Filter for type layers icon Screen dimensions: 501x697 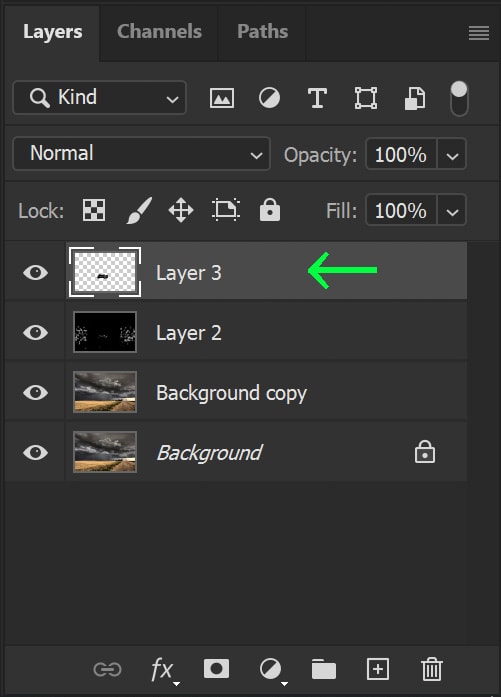pyautogui.click(x=317, y=98)
